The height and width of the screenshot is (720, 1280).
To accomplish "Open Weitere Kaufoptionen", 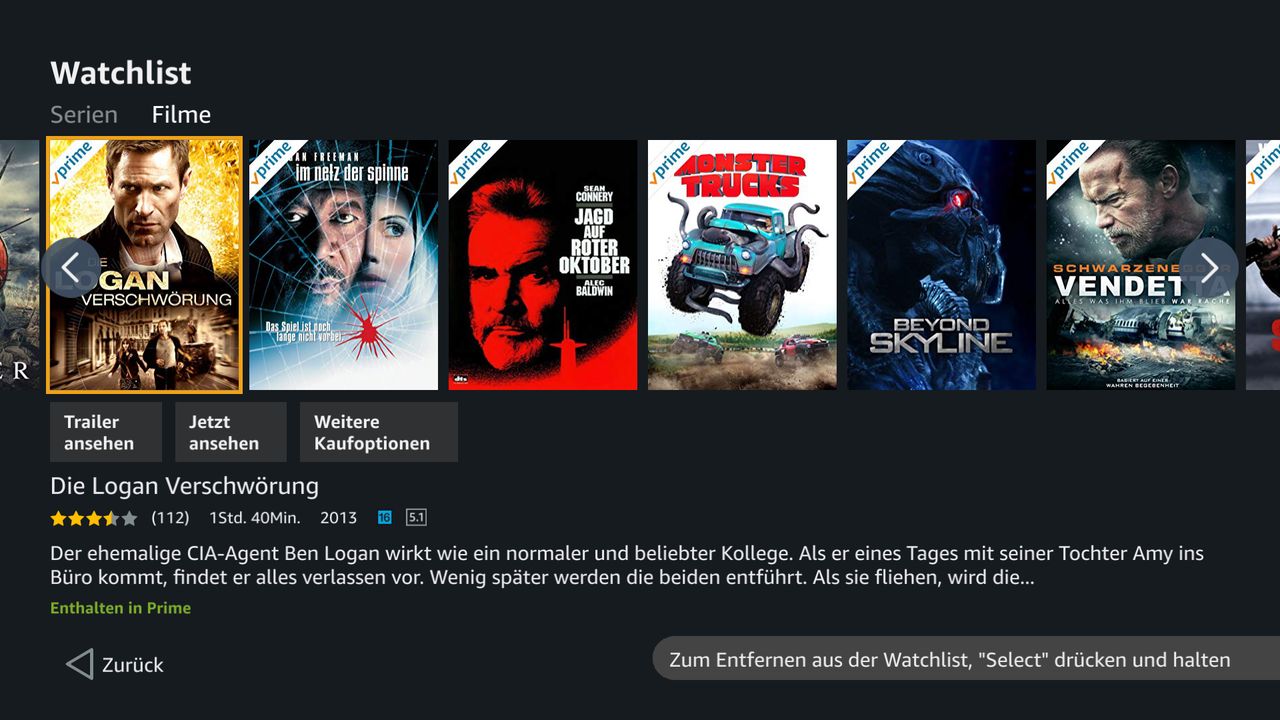I will 379,432.
